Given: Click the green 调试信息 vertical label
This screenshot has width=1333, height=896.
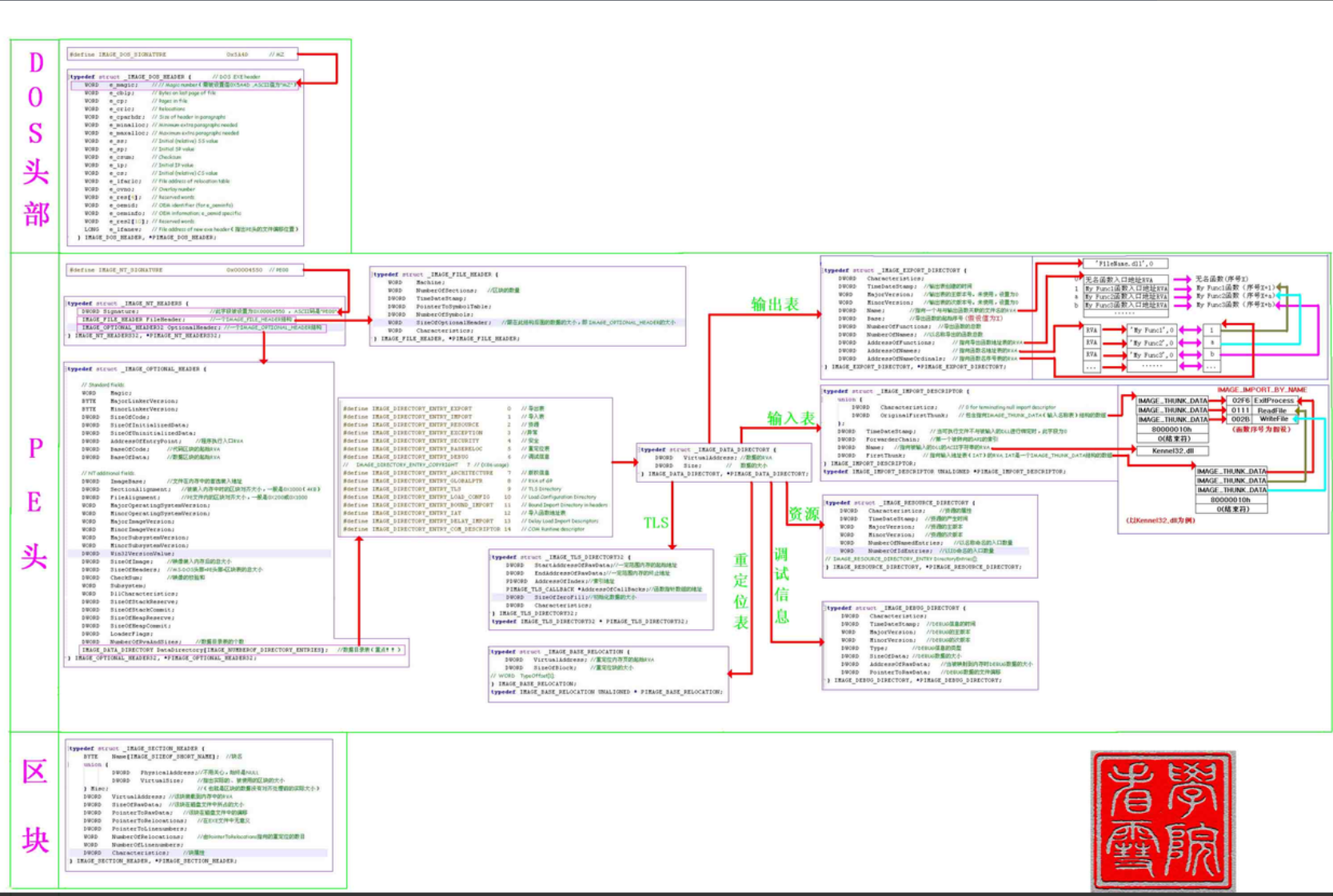Looking at the screenshot, I should [x=781, y=585].
